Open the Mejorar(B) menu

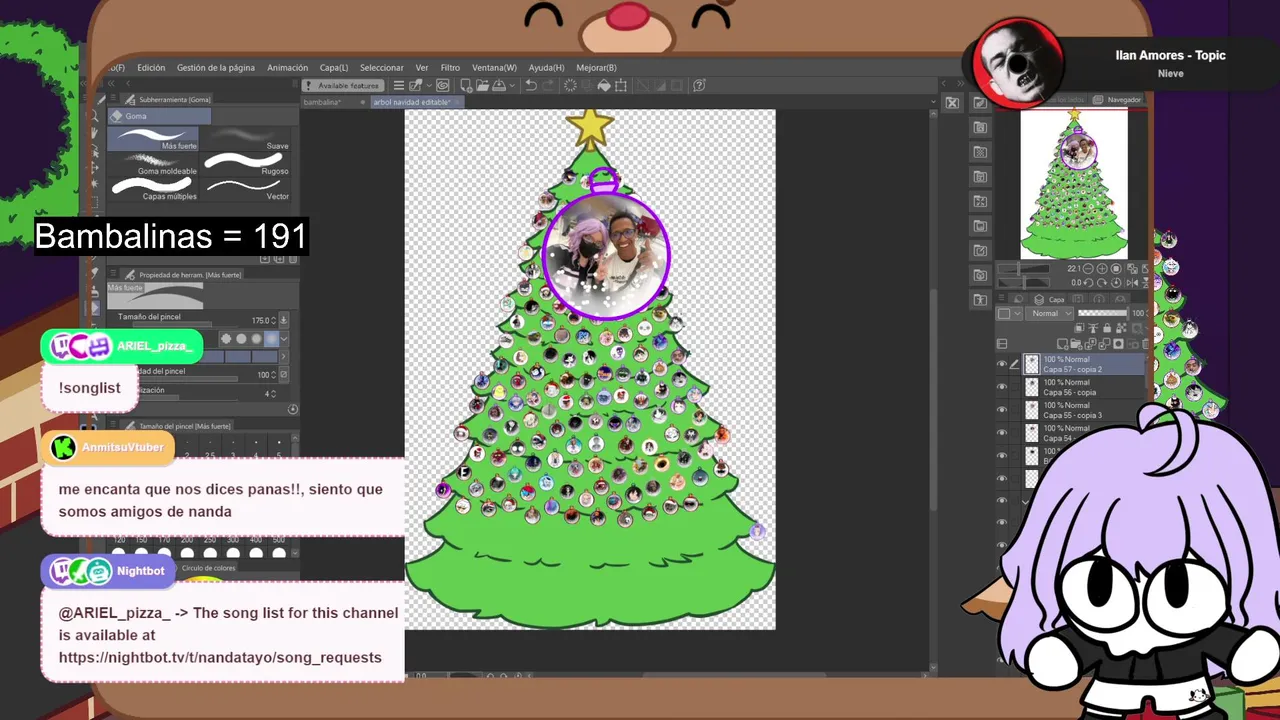click(596, 68)
